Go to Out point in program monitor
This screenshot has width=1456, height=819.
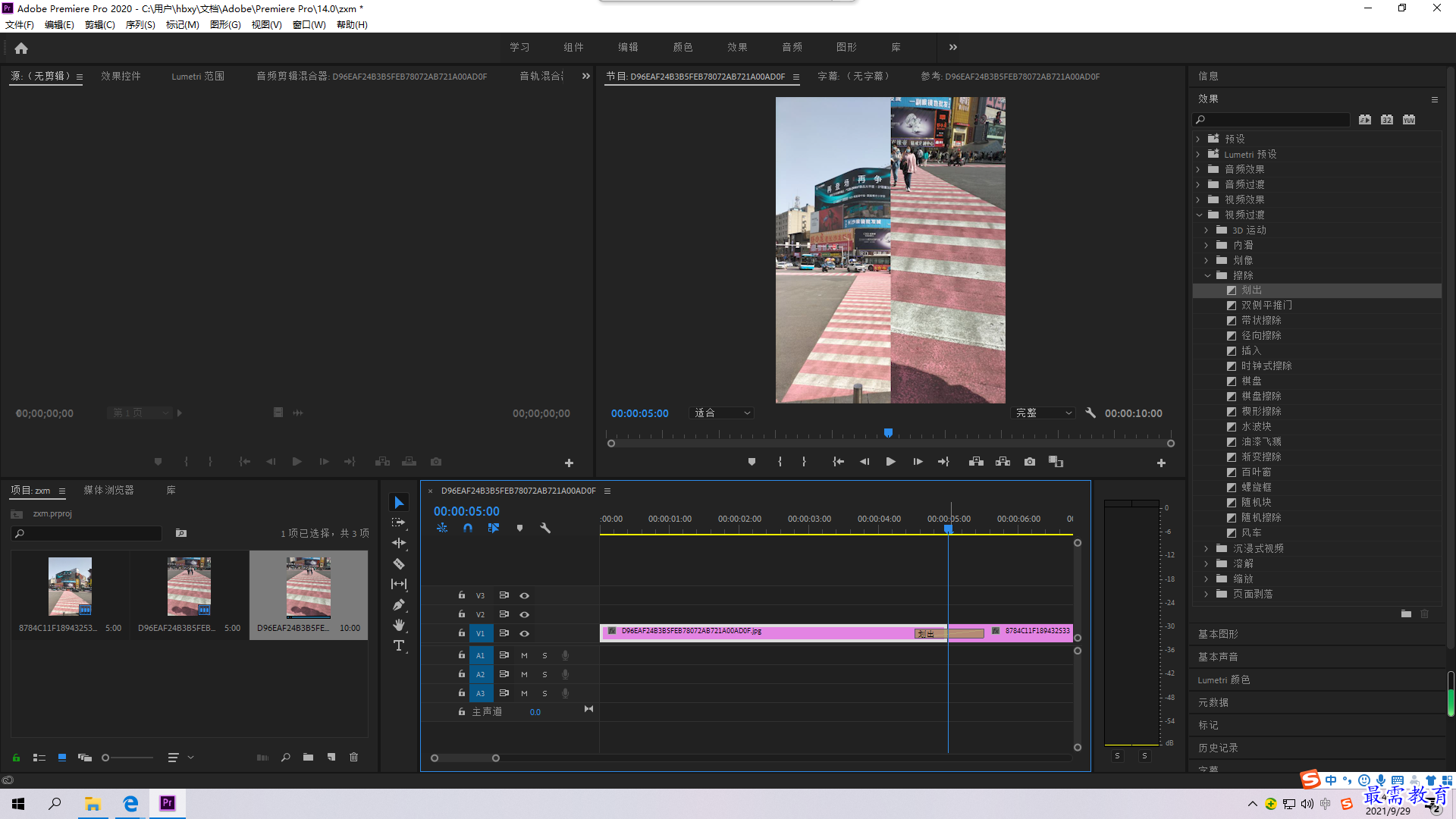[x=944, y=462]
